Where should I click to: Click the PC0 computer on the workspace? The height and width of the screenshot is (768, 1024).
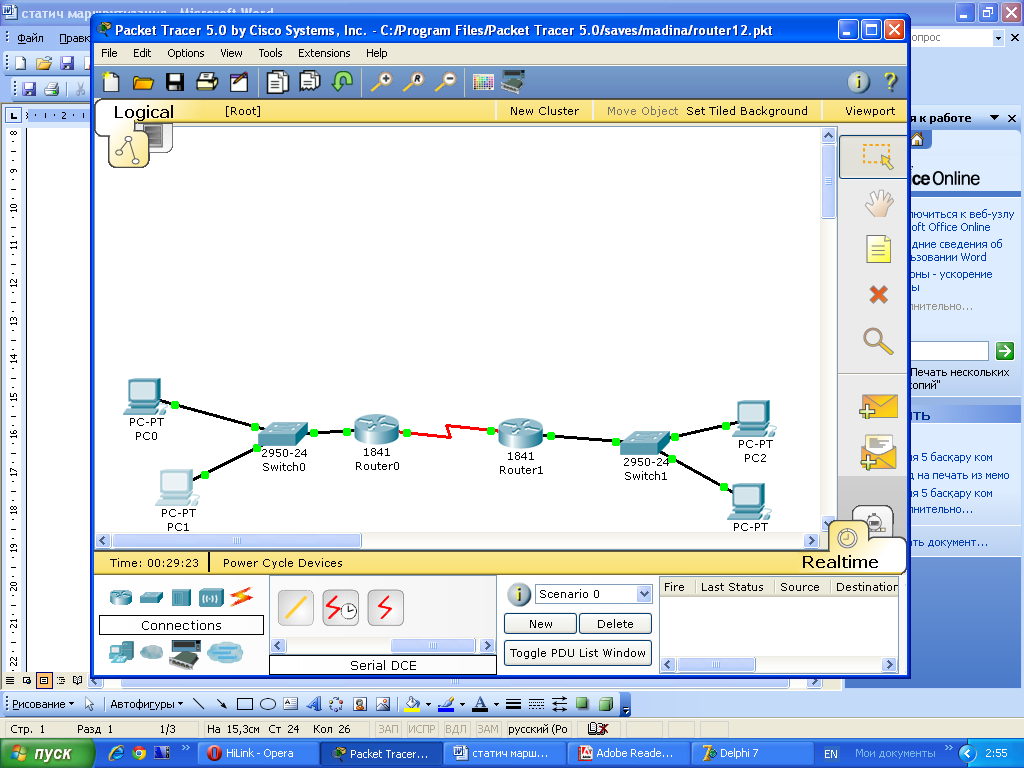pyautogui.click(x=144, y=396)
